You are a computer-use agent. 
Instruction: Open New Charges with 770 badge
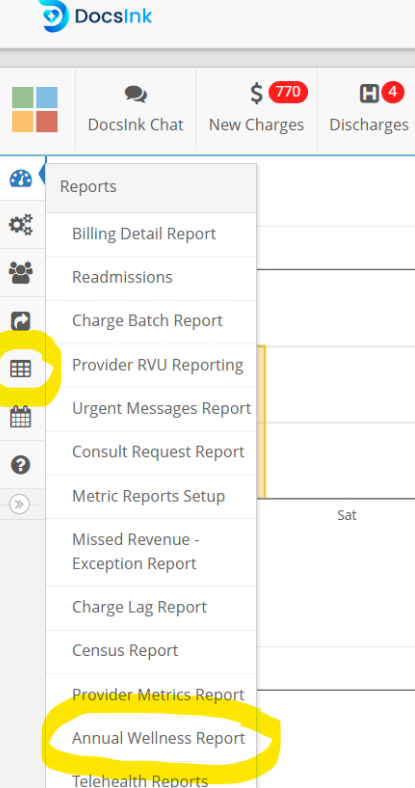click(x=256, y=109)
